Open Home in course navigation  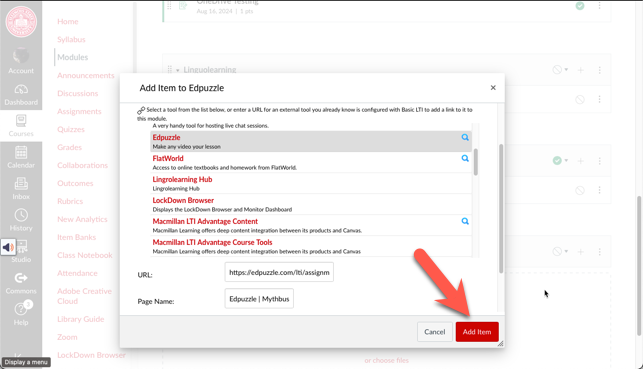68,21
